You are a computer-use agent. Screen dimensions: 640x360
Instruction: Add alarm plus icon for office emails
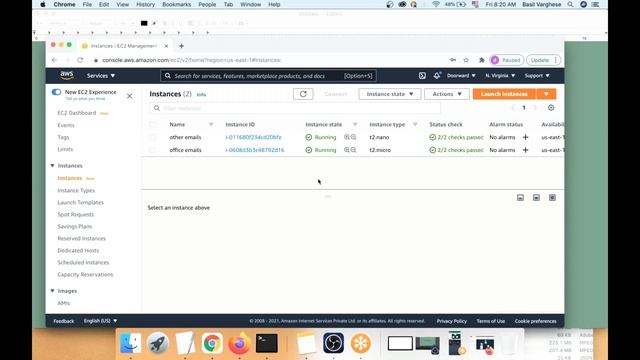(x=525, y=150)
